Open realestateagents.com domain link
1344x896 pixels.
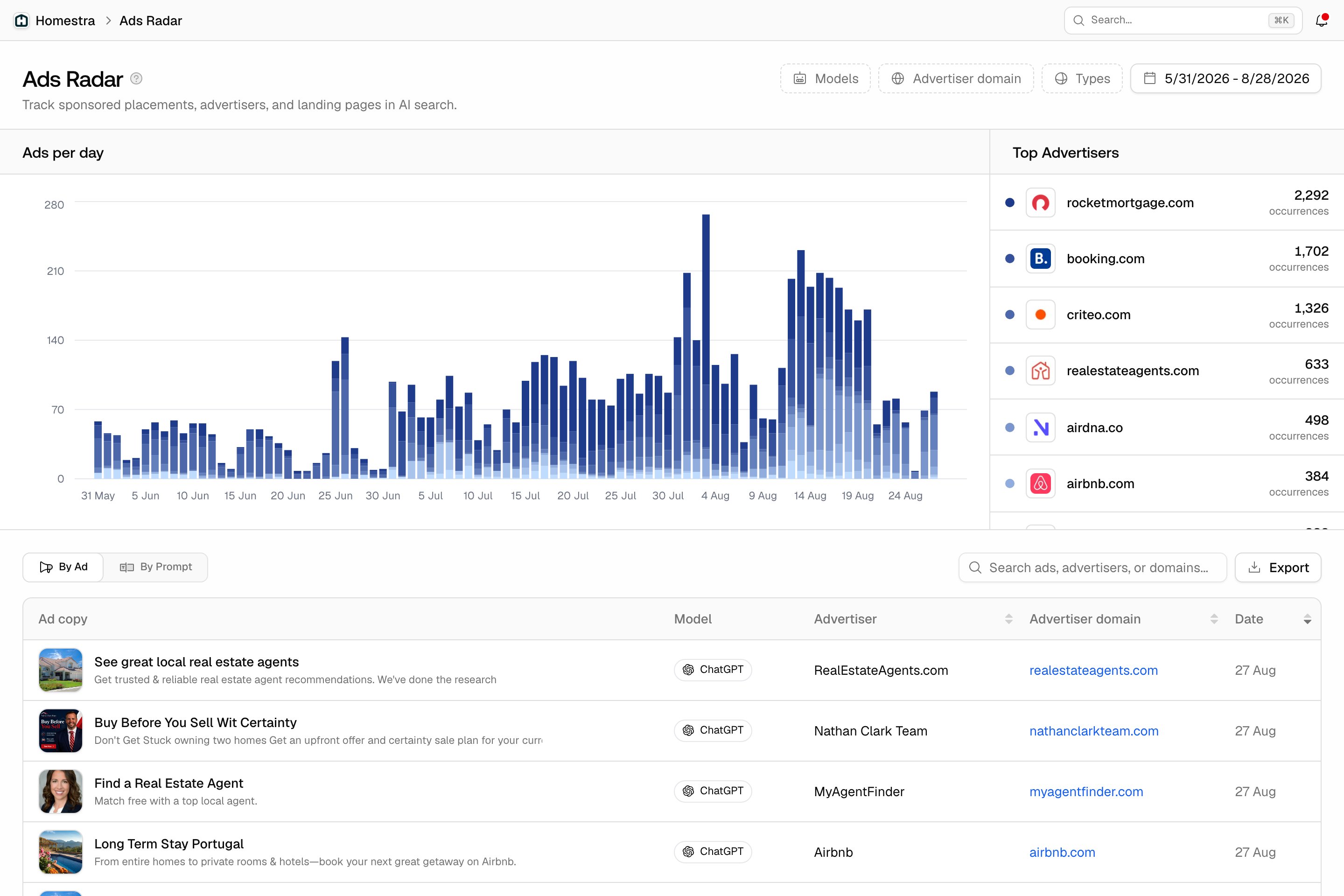(x=1093, y=670)
